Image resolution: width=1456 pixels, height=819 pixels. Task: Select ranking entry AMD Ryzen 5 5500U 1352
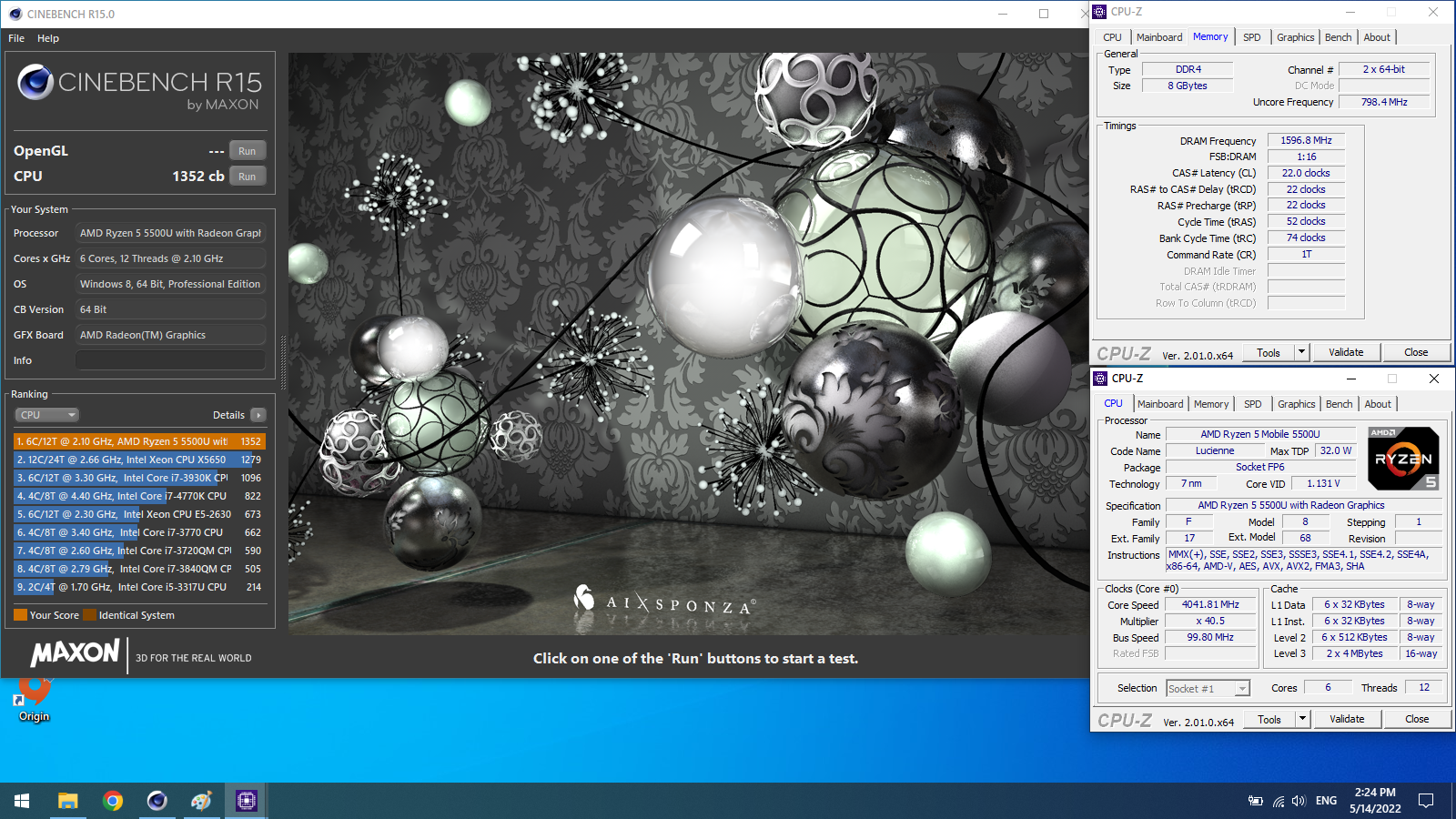(139, 441)
